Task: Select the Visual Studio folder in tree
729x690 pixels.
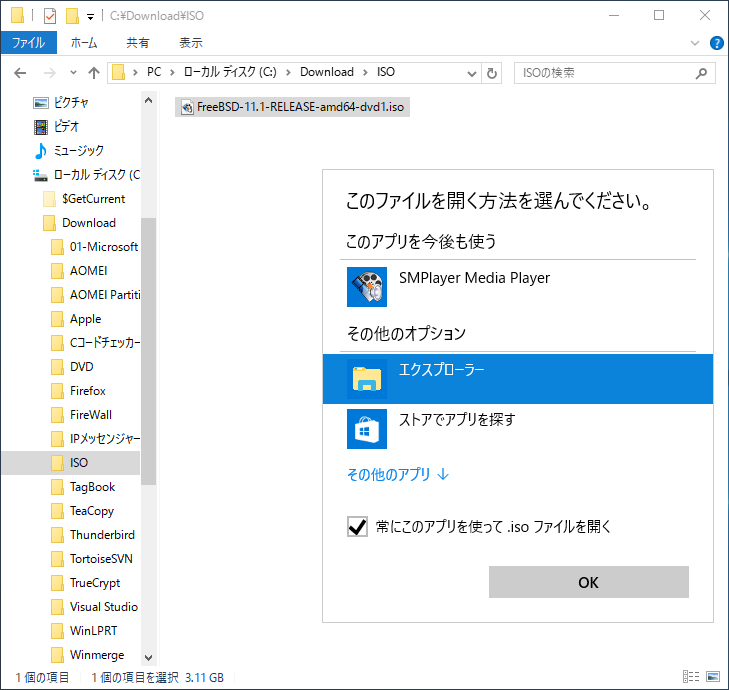Action: pyautogui.click(x=94, y=607)
